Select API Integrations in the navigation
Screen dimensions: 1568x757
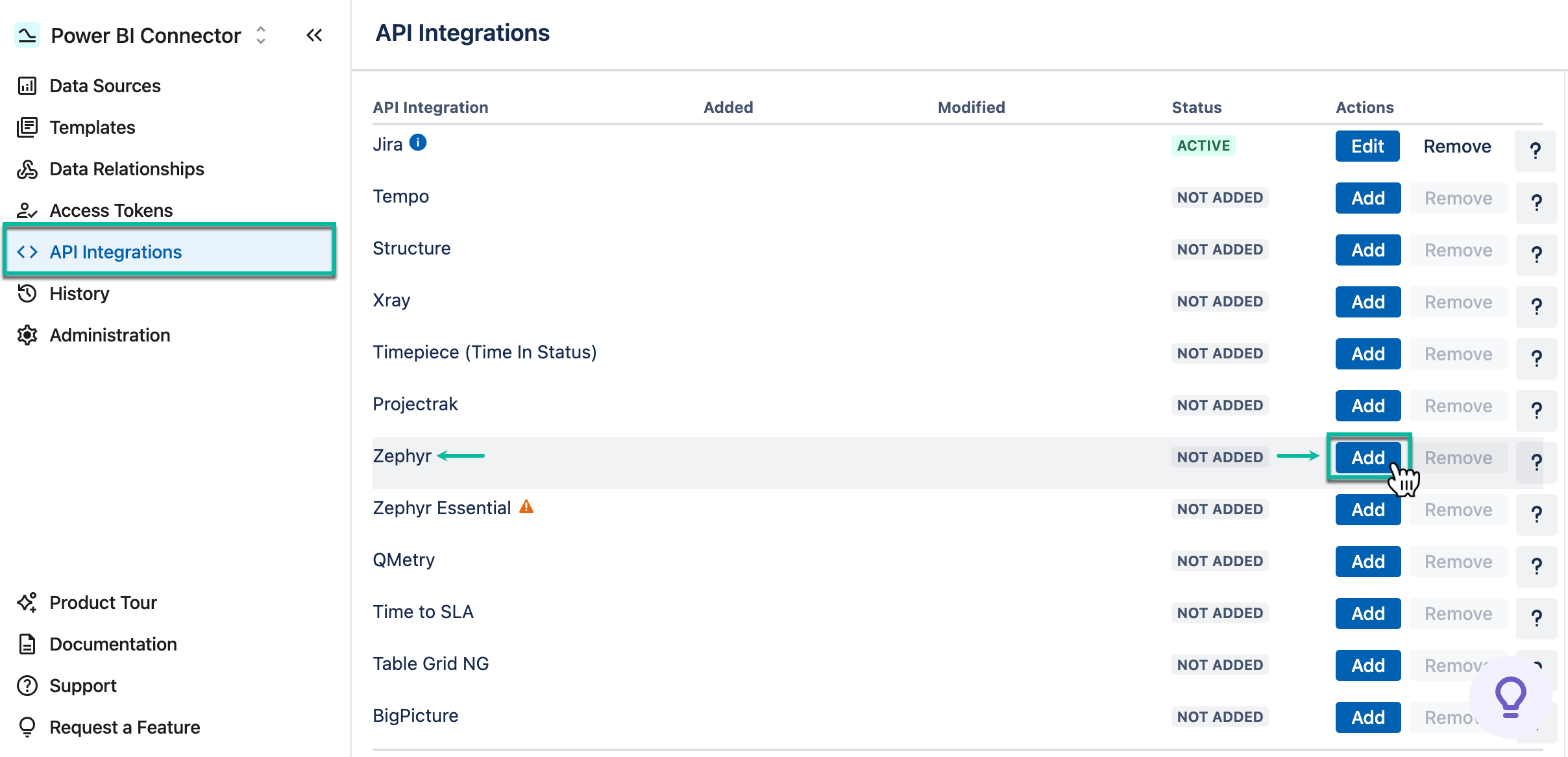(x=116, y=252)
